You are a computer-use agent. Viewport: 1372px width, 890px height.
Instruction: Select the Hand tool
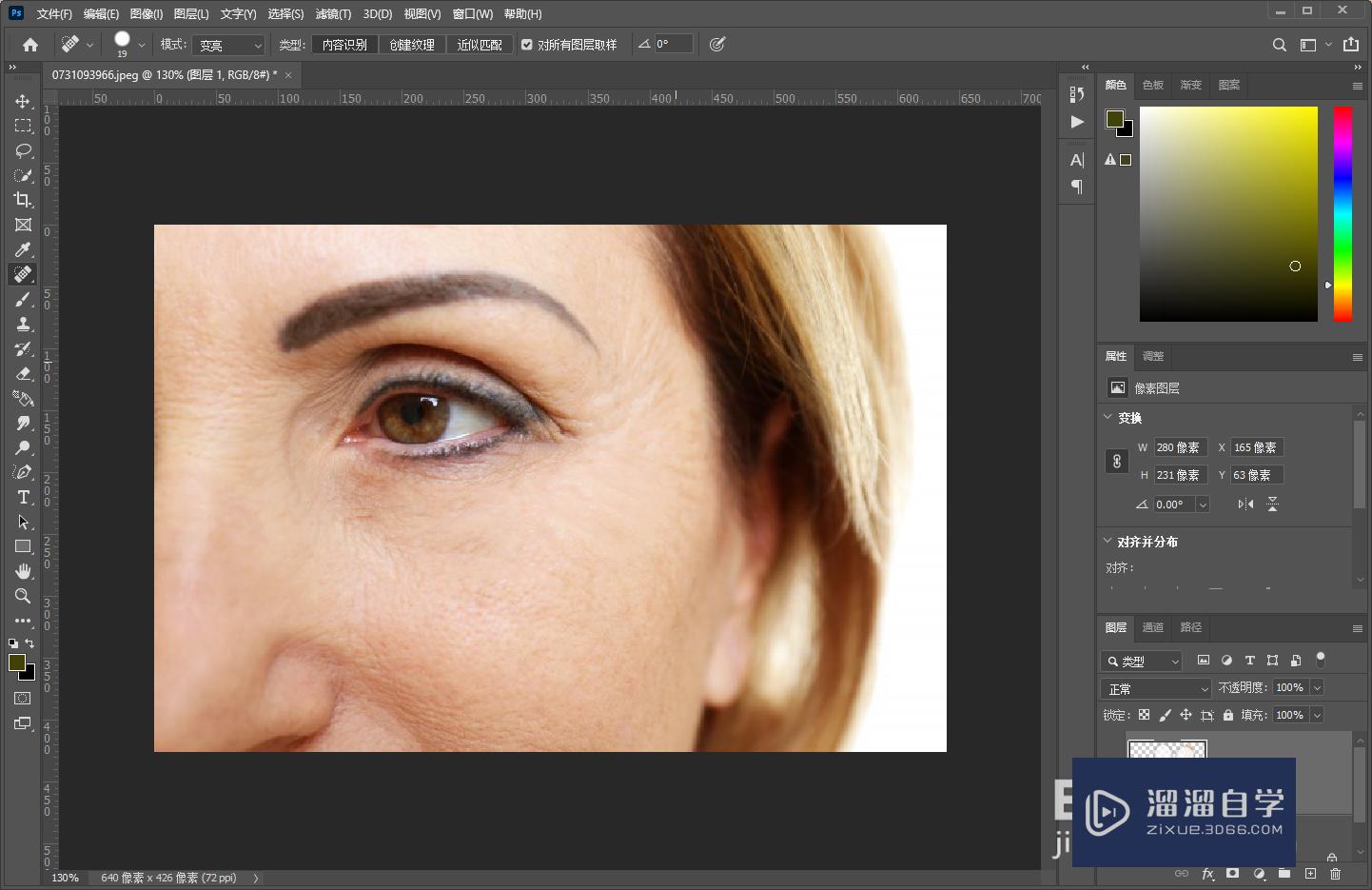click(x=23, y=571)
